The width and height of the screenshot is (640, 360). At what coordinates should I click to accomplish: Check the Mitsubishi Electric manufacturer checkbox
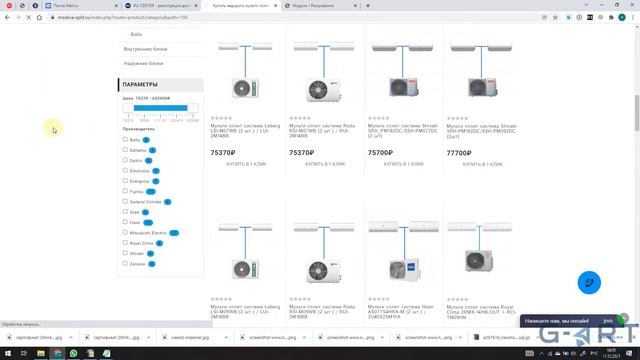(x=125, y=232)
